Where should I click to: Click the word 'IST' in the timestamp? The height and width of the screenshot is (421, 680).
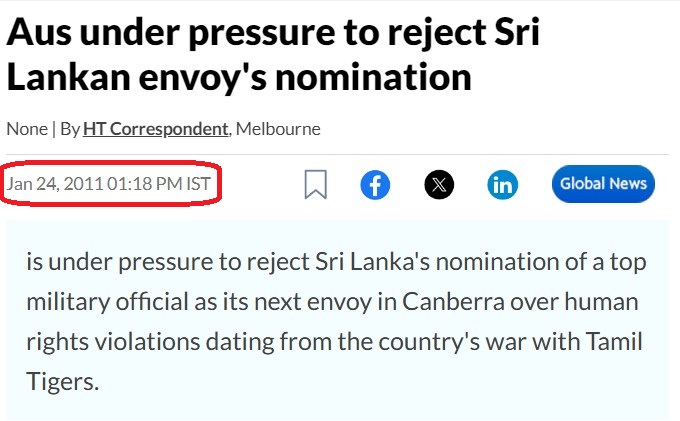(199, 184)
